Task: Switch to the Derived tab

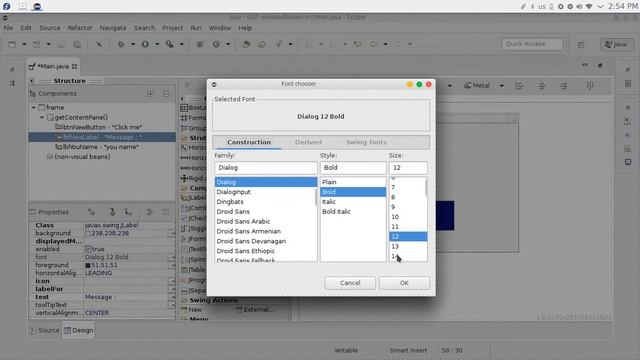Action: 309,142
